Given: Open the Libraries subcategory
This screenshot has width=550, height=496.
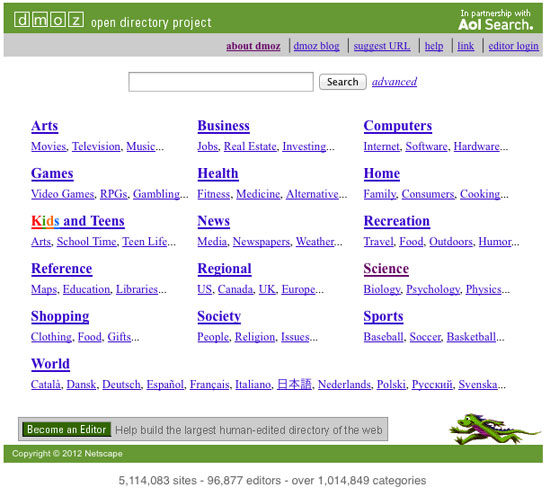Looking at the screenshot, I should [x=137, y=289].
